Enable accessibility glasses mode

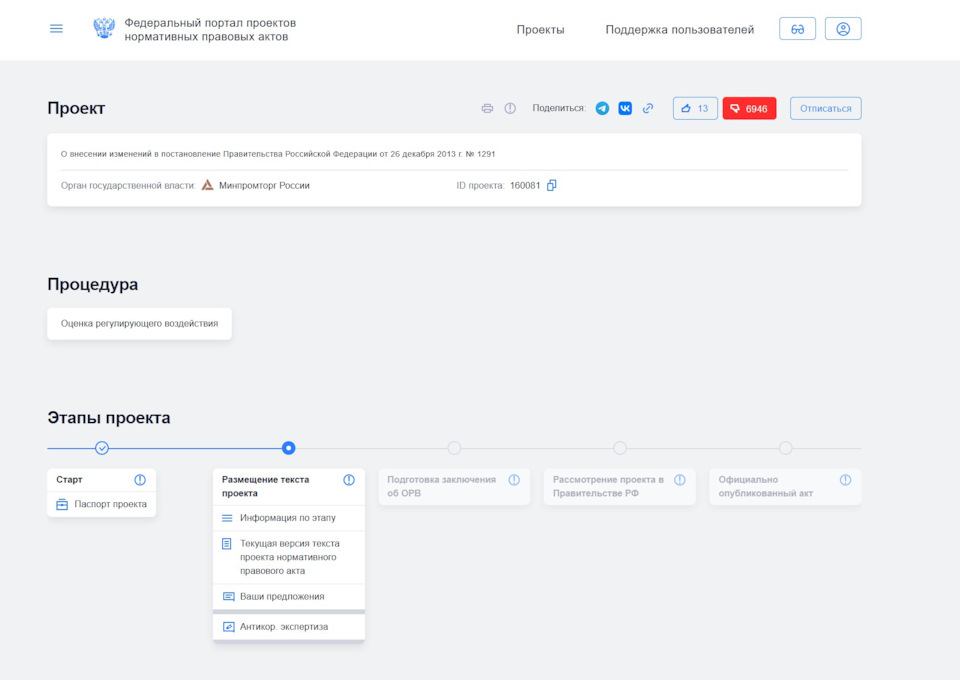pyautogui.click(x=797, y=29)
